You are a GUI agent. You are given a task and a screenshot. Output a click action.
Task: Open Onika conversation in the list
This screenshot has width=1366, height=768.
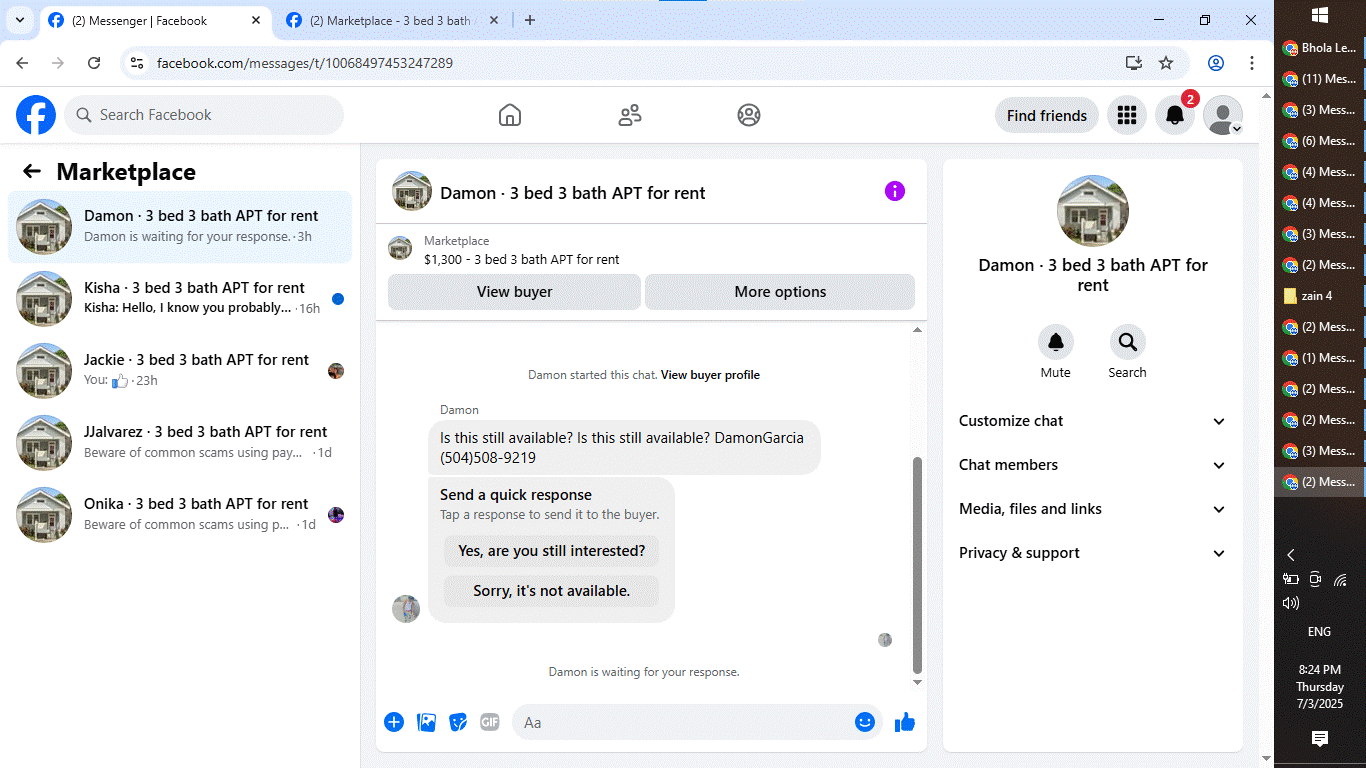[x=180, y=515]
